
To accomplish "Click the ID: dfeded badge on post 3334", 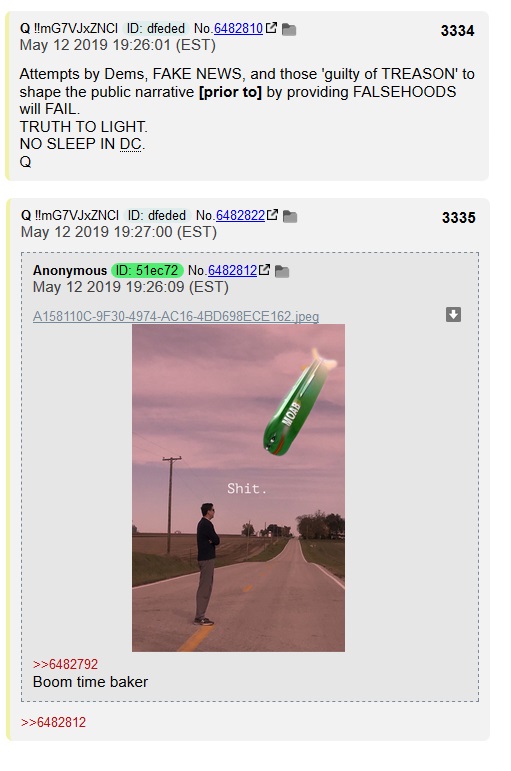I will pos(155,29).
